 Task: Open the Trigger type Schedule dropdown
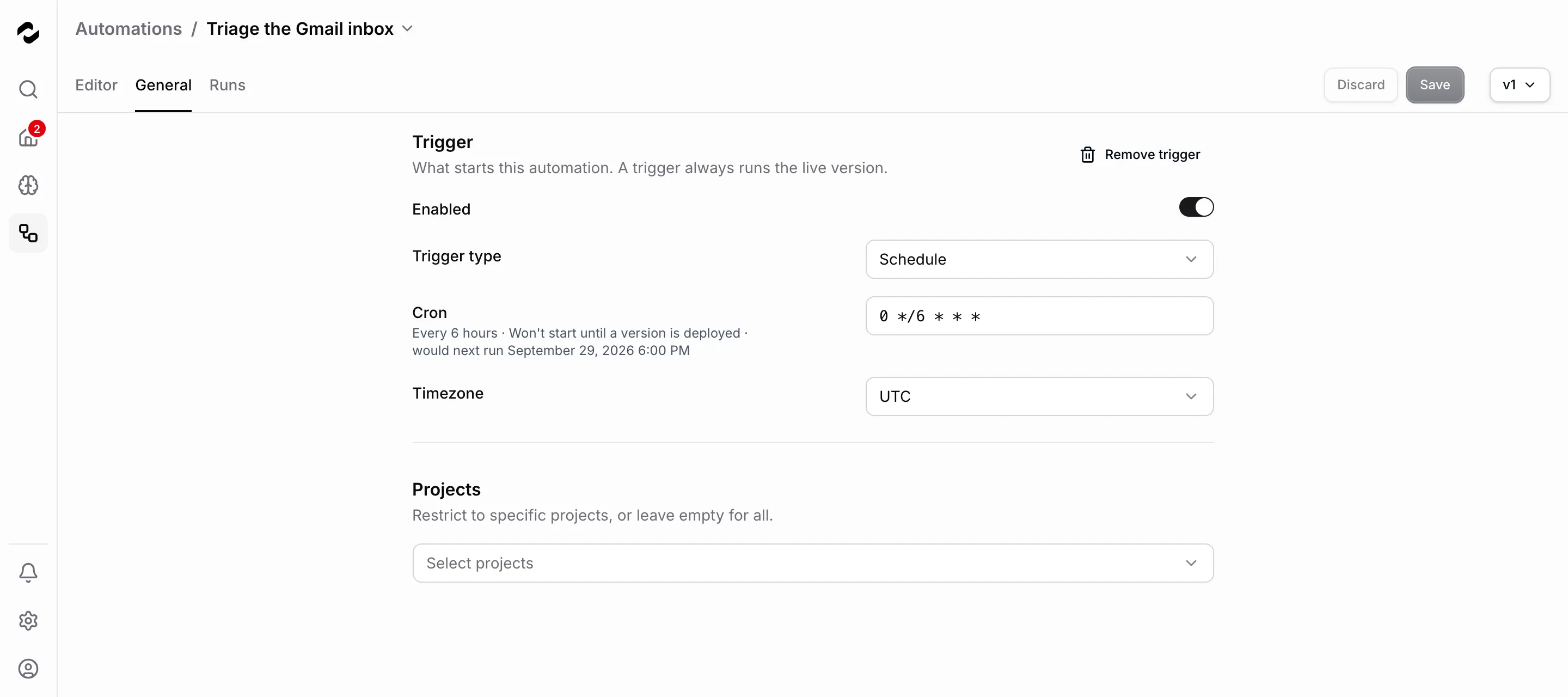click(1039, 259)
